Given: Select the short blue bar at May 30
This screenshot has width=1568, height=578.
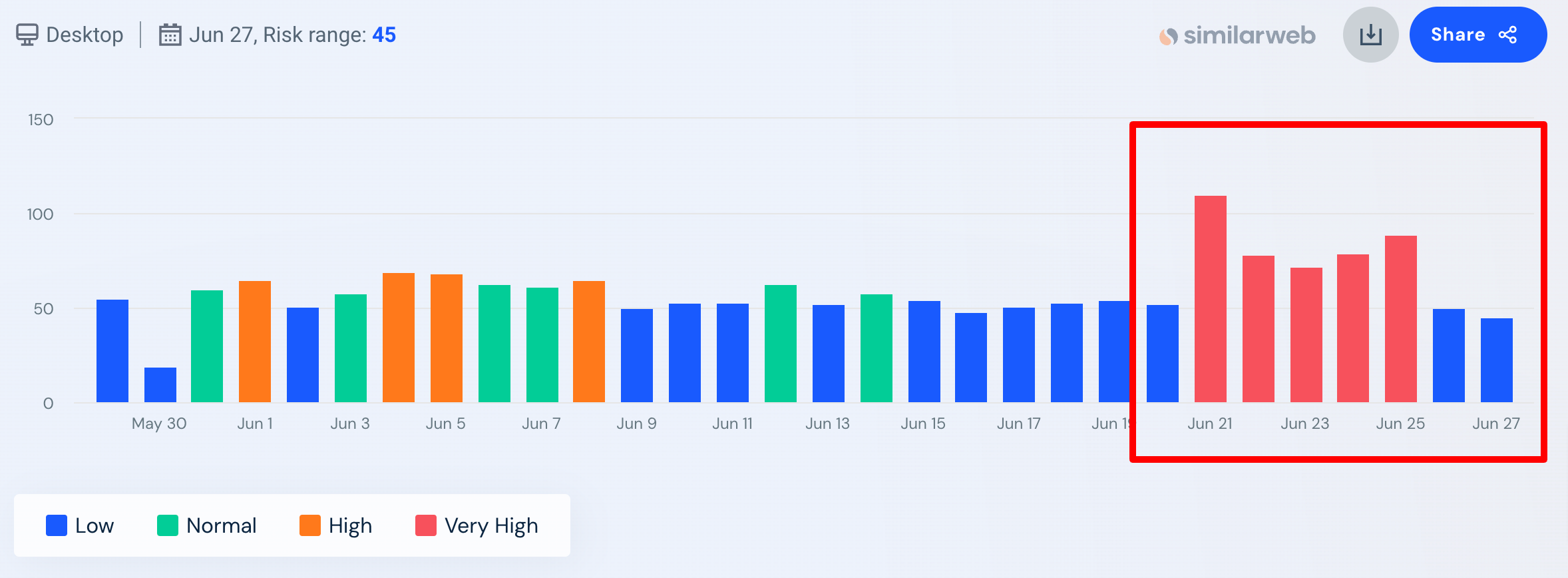Looking at the screenshot, I should point(160,385).
